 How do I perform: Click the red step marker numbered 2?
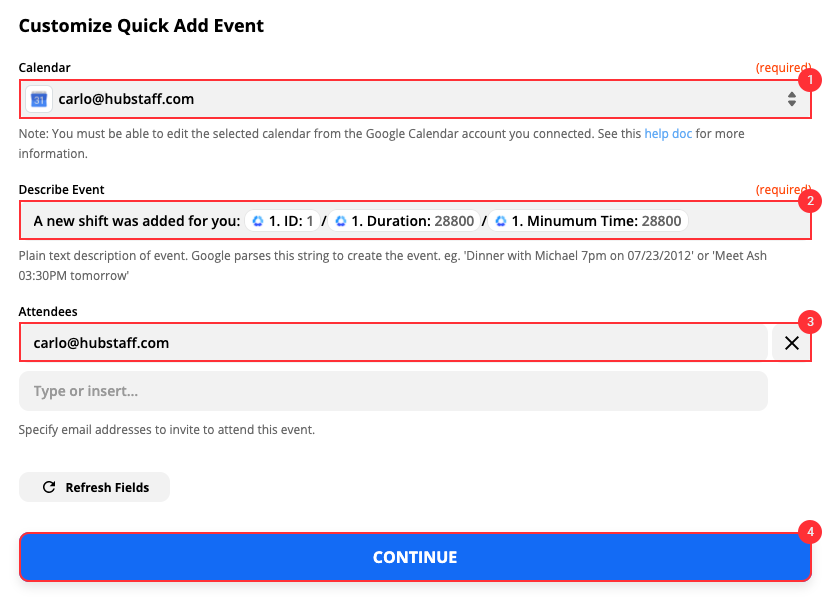(x=811, y=200)
